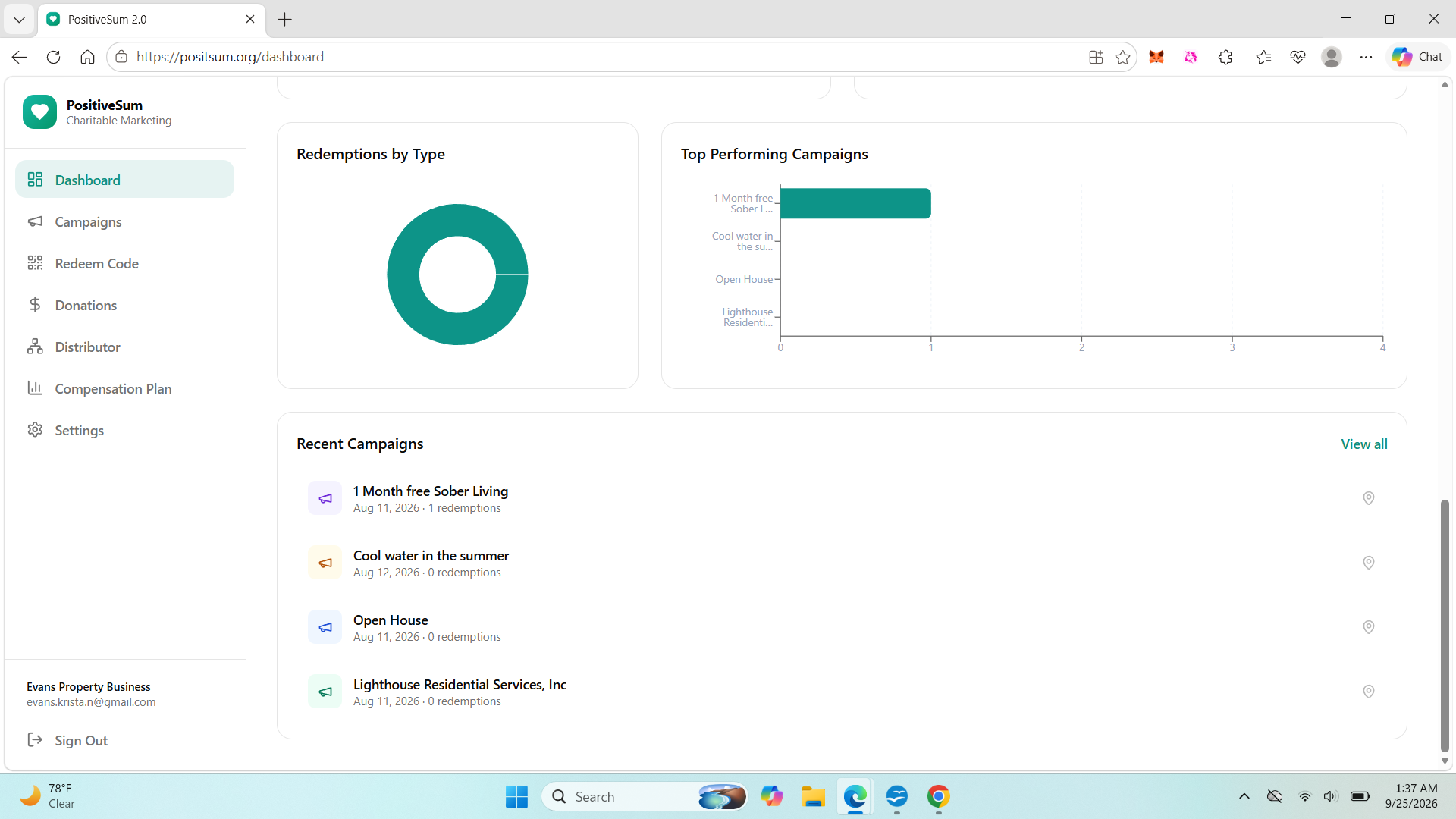Open browser extensions puzzle icon
Screen dimensions: 1456x819
(x=1225, y=57)
